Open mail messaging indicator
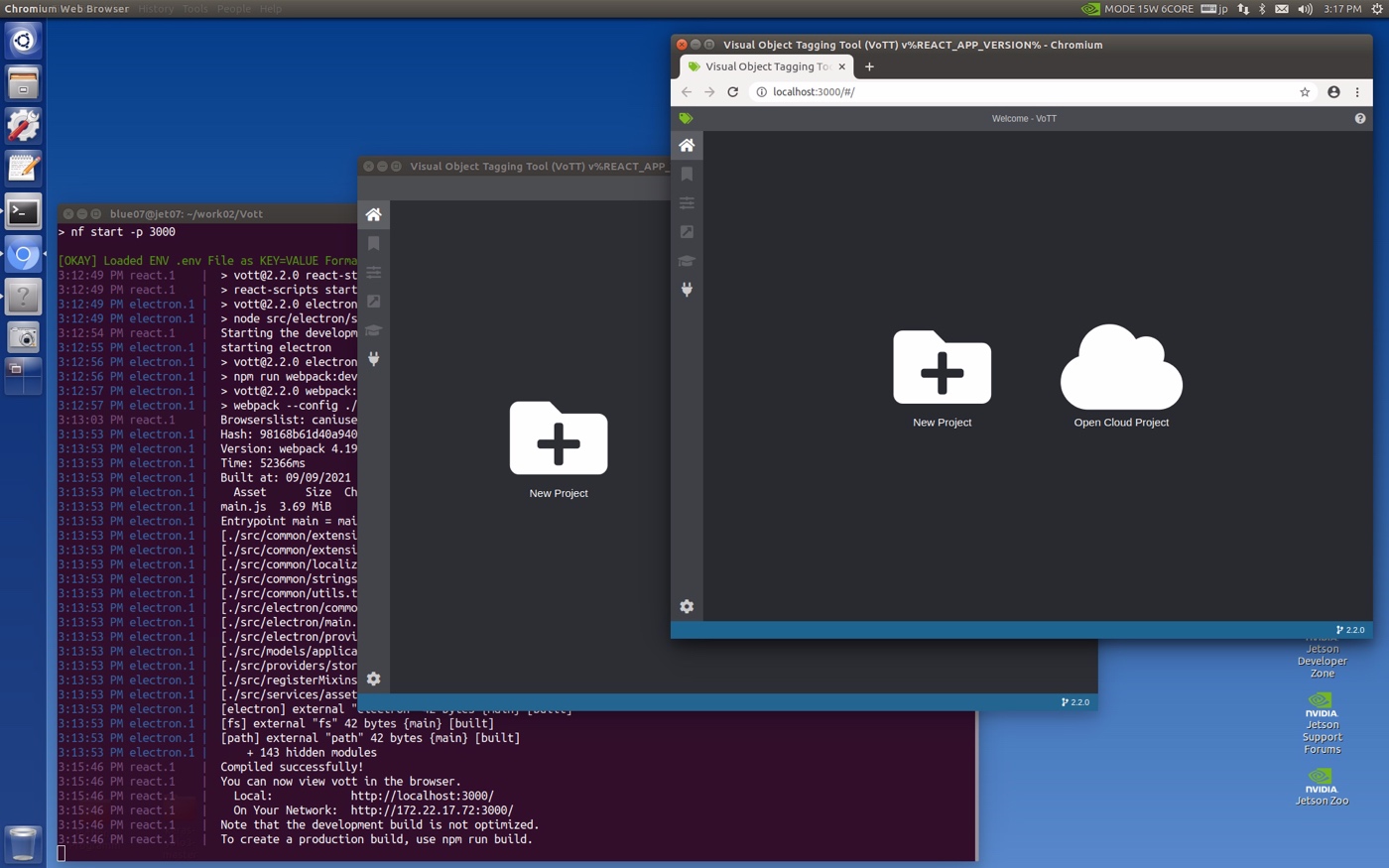Image resolution: width=1389 pixels, height=868 pixels. tap(1282, 8)
